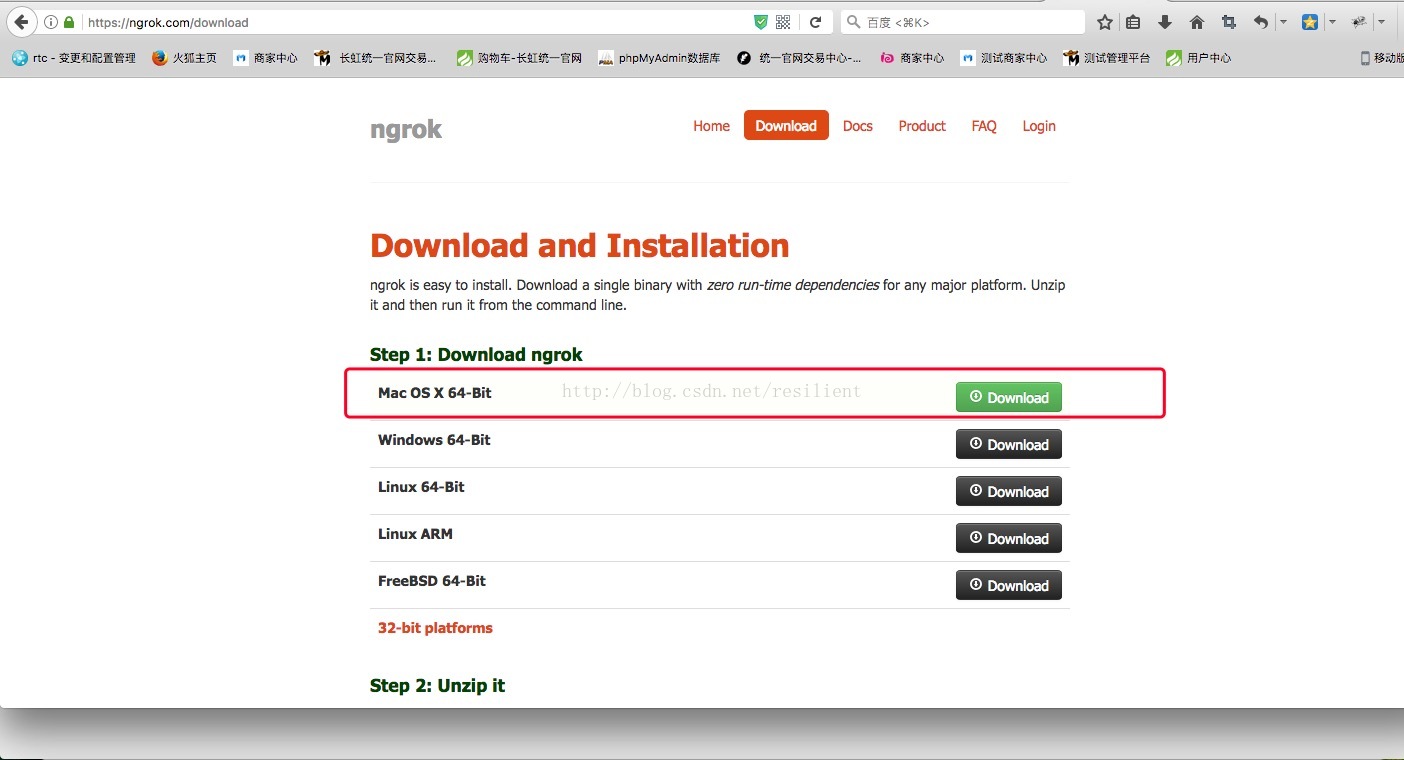This screenshot has height=760, width=1404.
Task: Click the magnifier icon in search box
Action: click(x=853, y=22)
